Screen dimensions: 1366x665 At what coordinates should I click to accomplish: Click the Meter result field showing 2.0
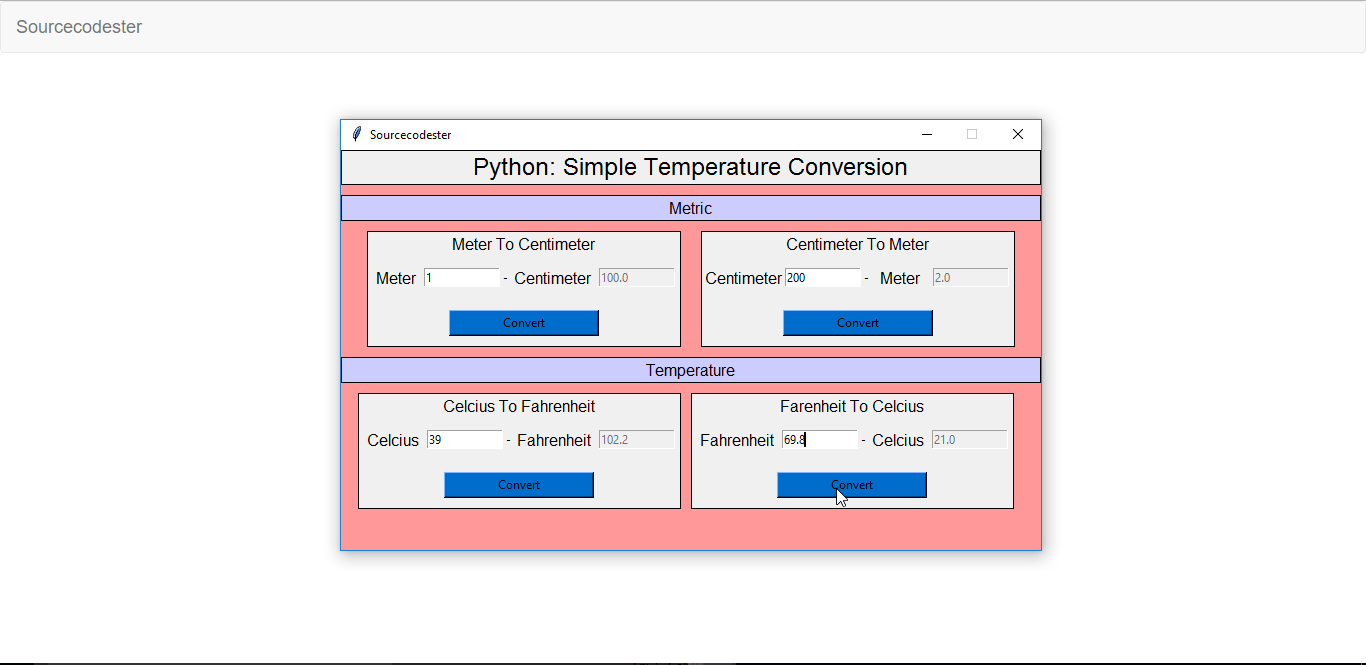click(971, 278)
